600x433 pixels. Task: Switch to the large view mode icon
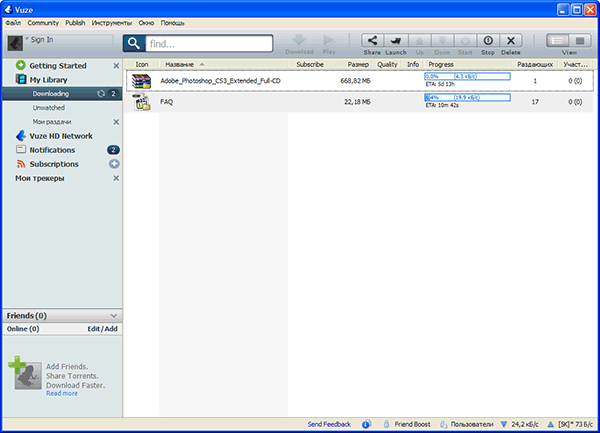(x=580, y=41)
